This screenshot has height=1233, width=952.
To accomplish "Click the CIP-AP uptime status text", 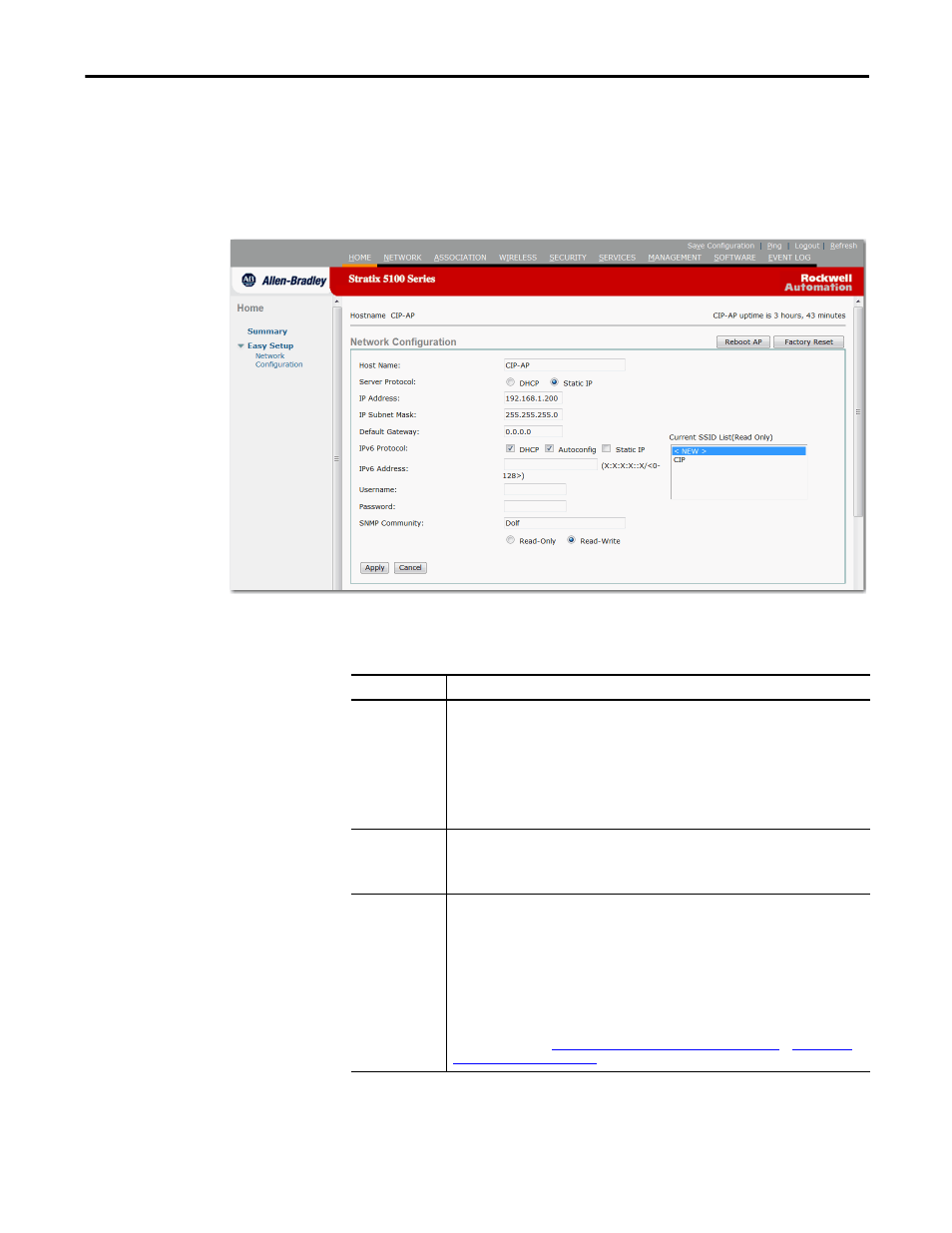I will click(x=779, y=315).
